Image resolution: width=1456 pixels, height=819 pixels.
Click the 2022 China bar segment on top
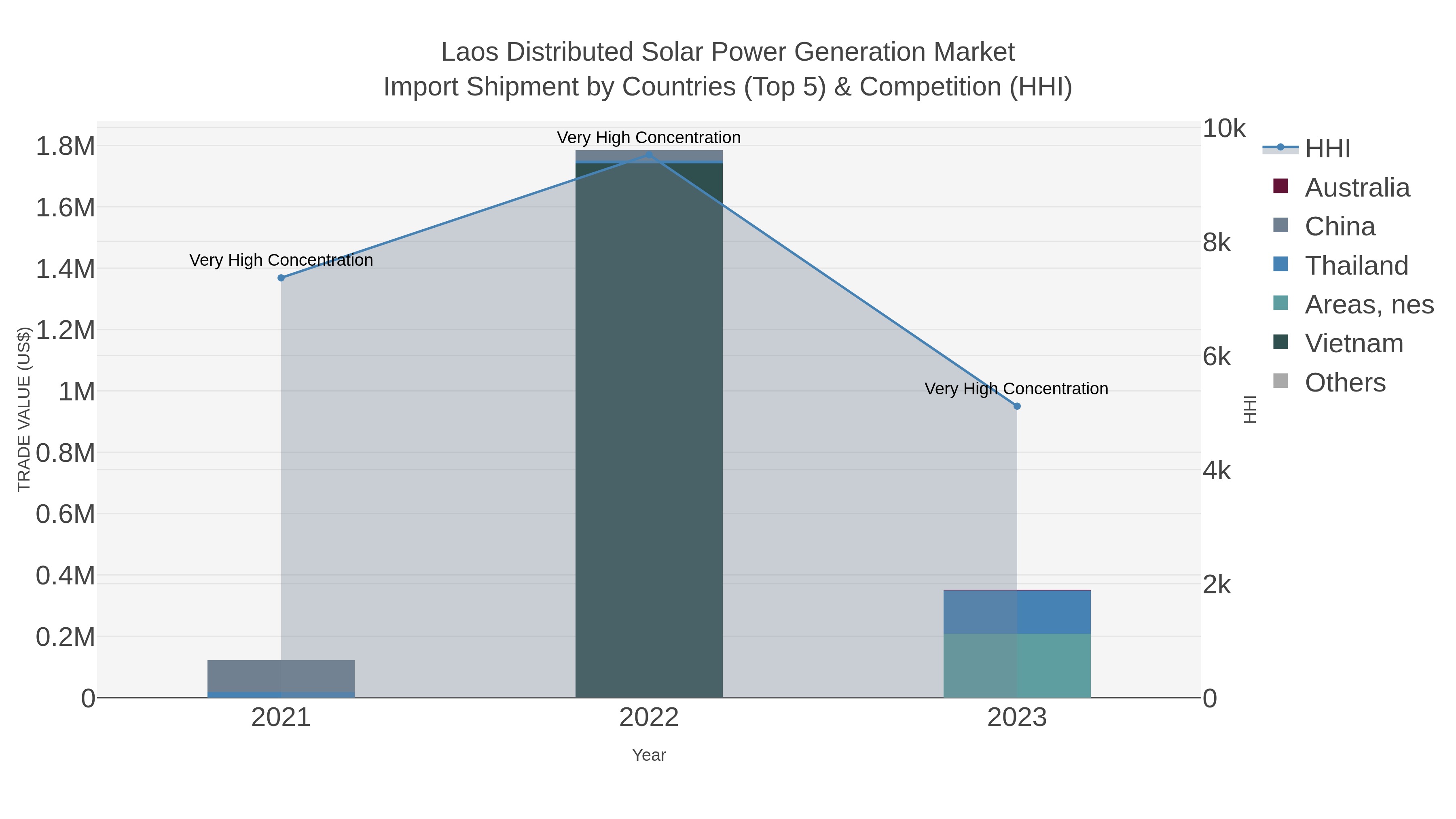click(649, 155)
